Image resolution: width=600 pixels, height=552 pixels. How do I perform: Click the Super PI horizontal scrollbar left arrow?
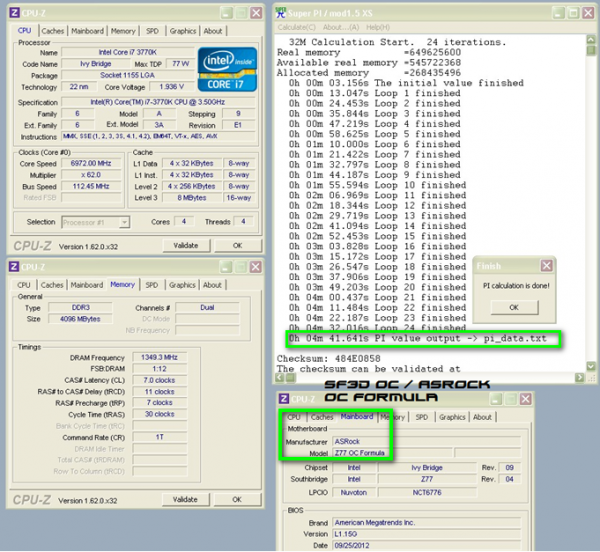(280, 378)
